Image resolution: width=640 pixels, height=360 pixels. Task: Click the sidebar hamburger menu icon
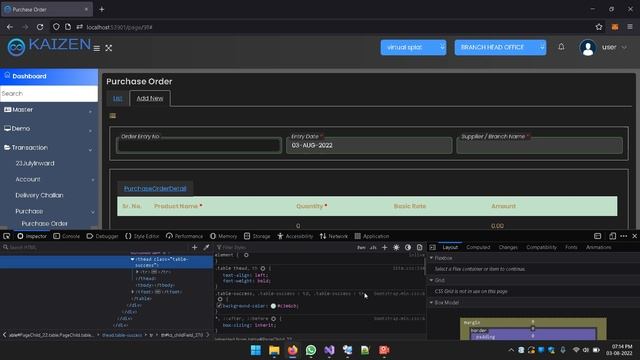(97, 48)
